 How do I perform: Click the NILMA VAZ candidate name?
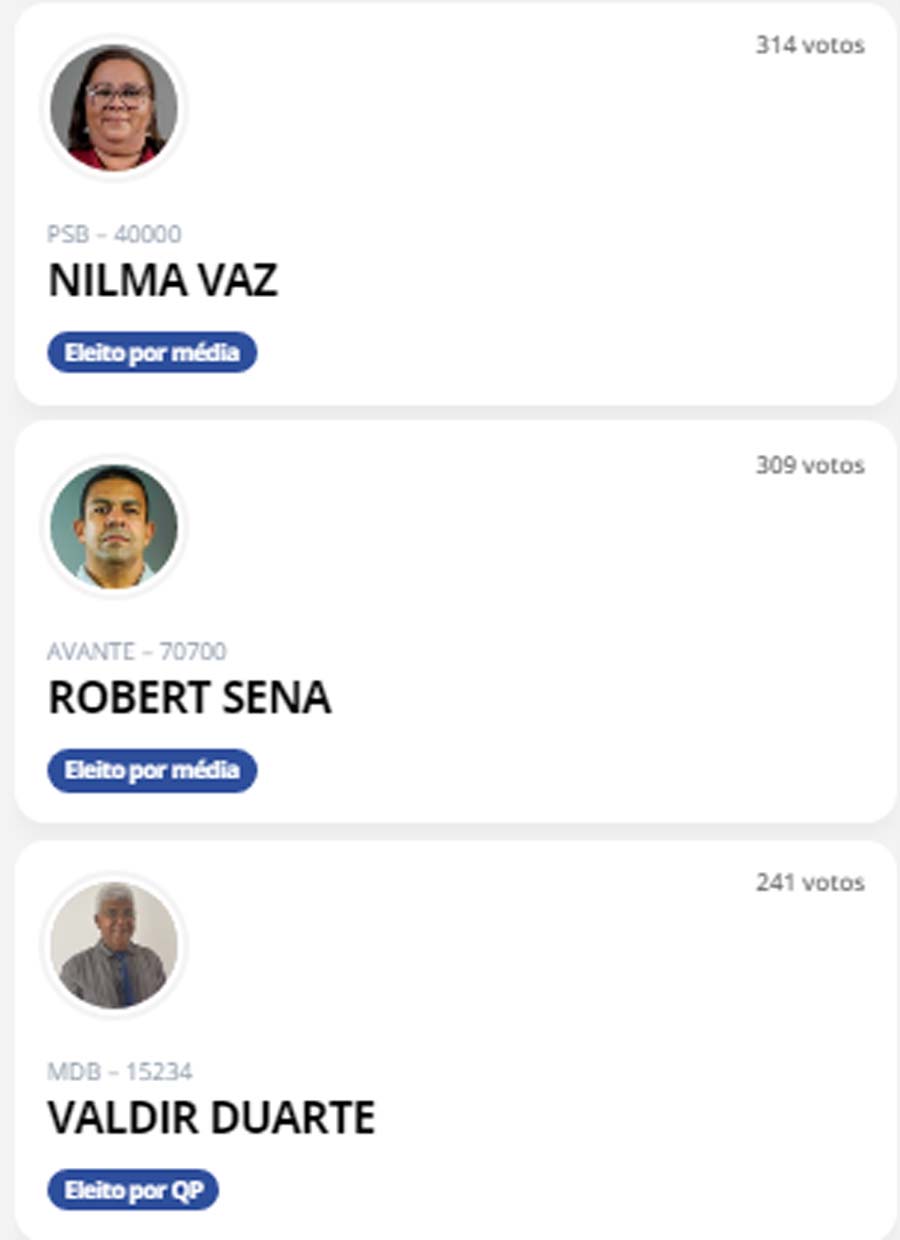[x=163, y=282]
